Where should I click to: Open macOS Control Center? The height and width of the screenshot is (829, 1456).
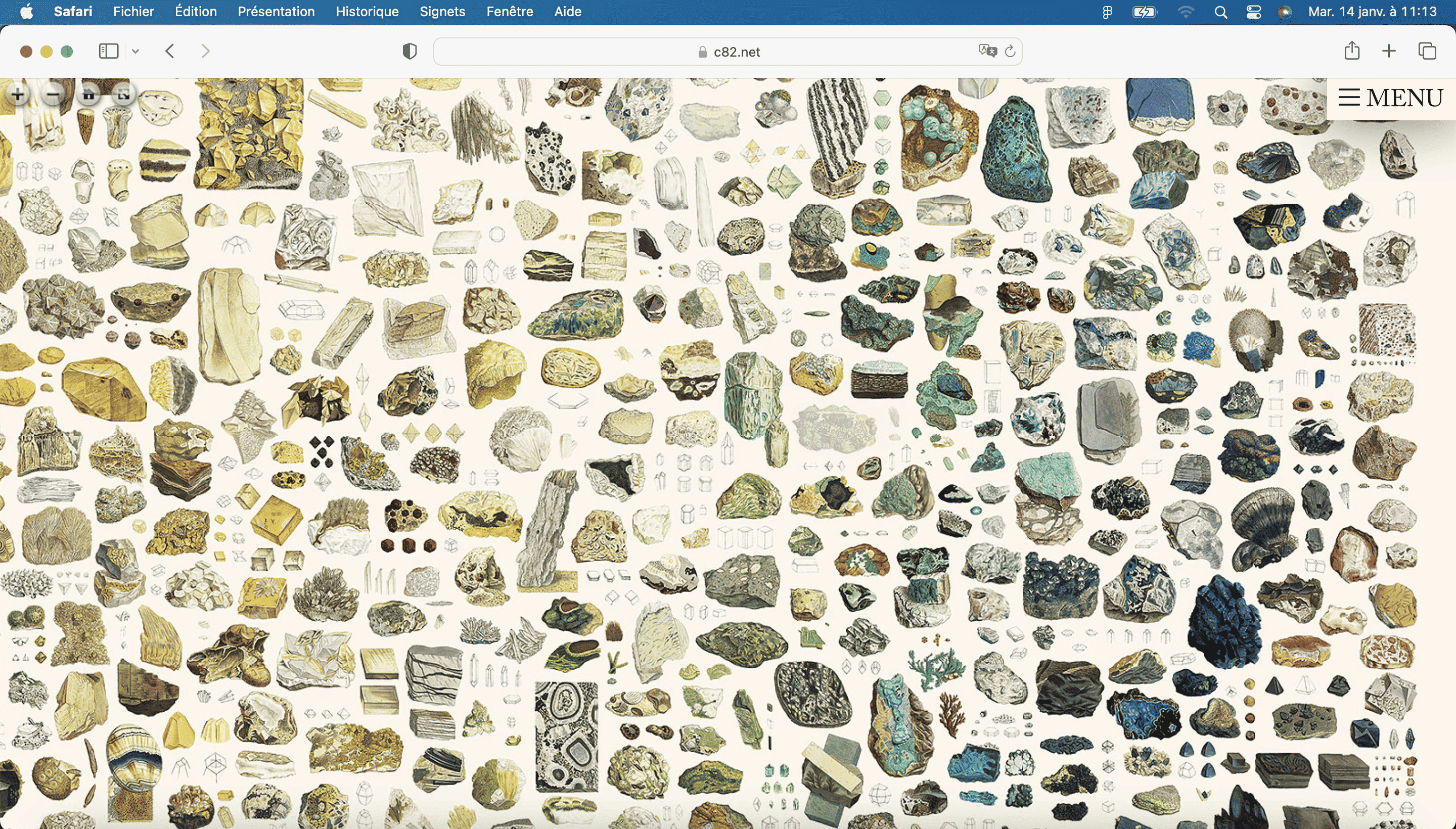coord(1253,12)
